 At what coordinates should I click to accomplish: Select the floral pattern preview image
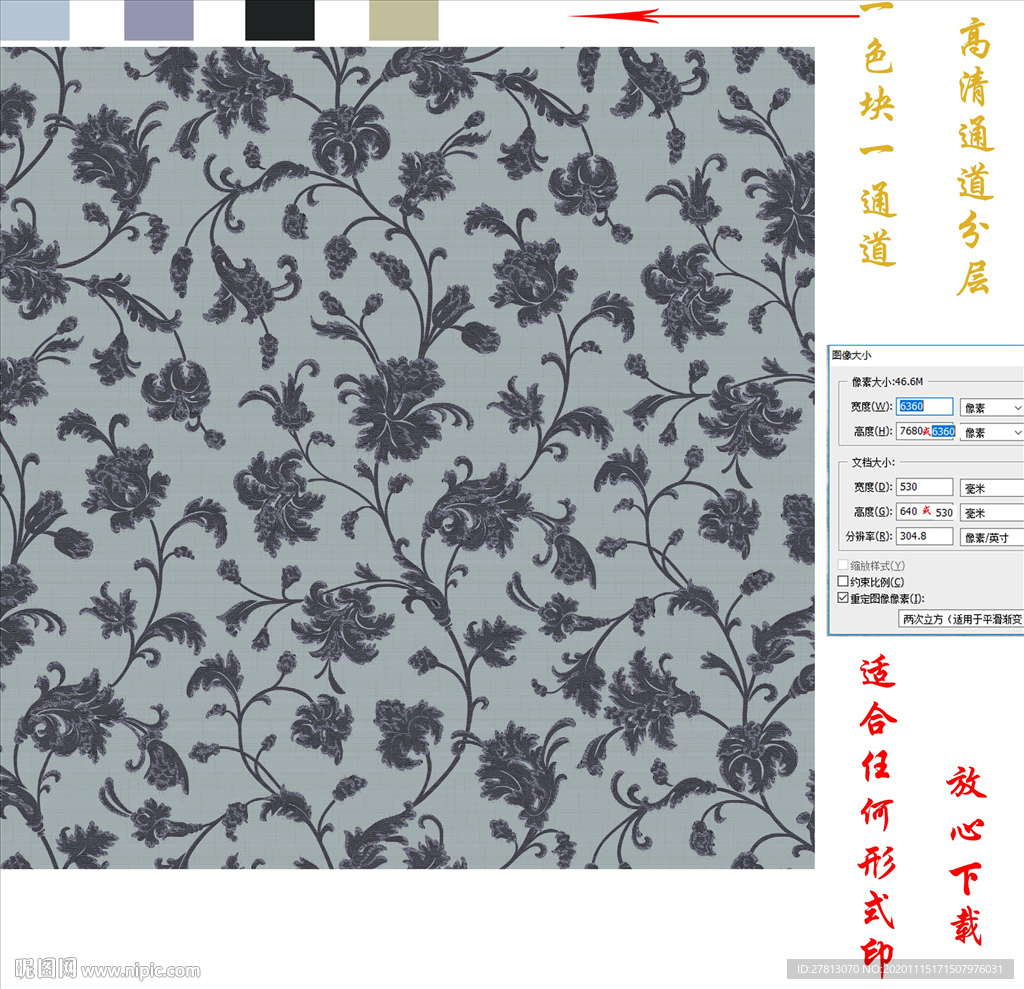(x=408, y=457)
